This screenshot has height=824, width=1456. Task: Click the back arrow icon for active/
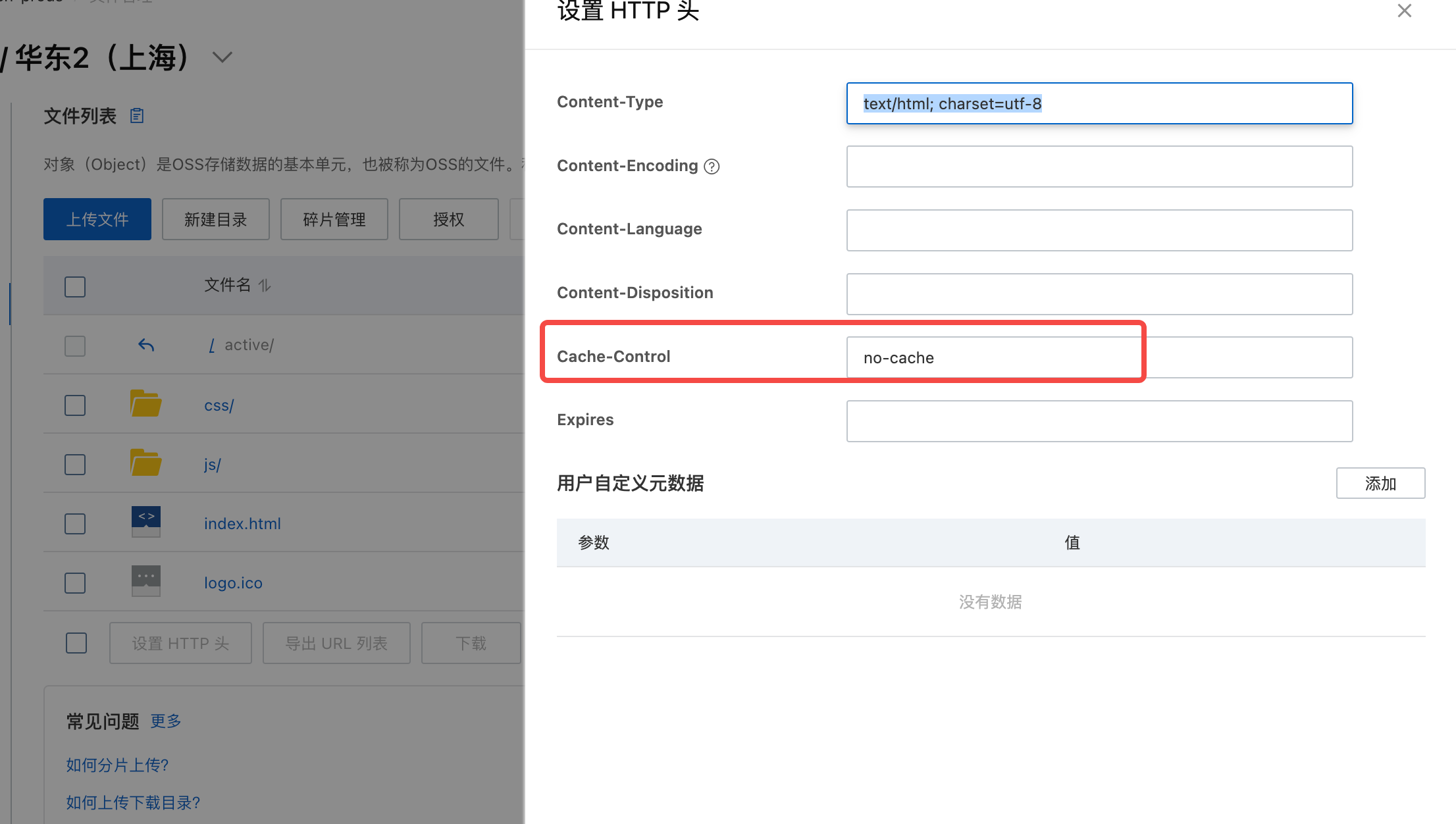tap(146, 345)
